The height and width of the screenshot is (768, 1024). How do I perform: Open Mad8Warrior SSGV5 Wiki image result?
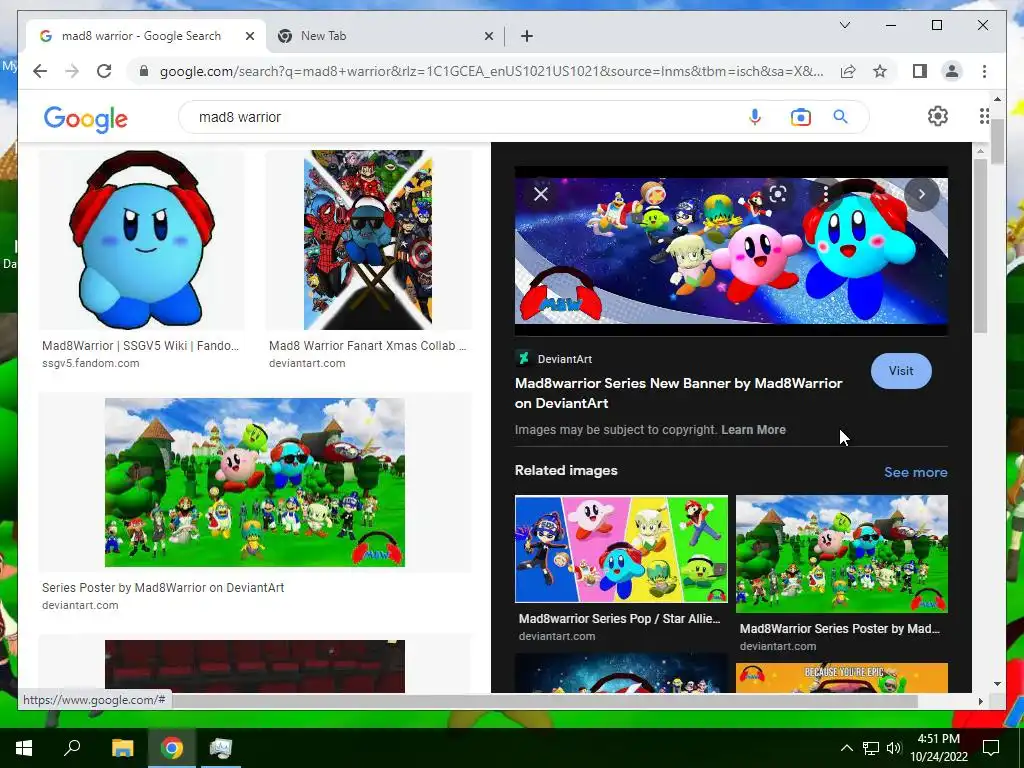point(141,240)
